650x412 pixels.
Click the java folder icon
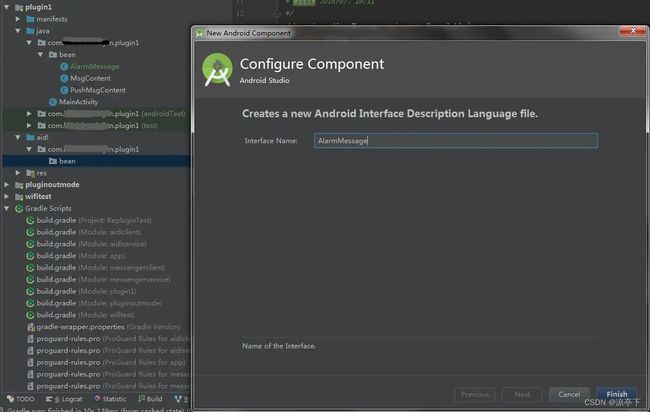click(x=30, y=31)
